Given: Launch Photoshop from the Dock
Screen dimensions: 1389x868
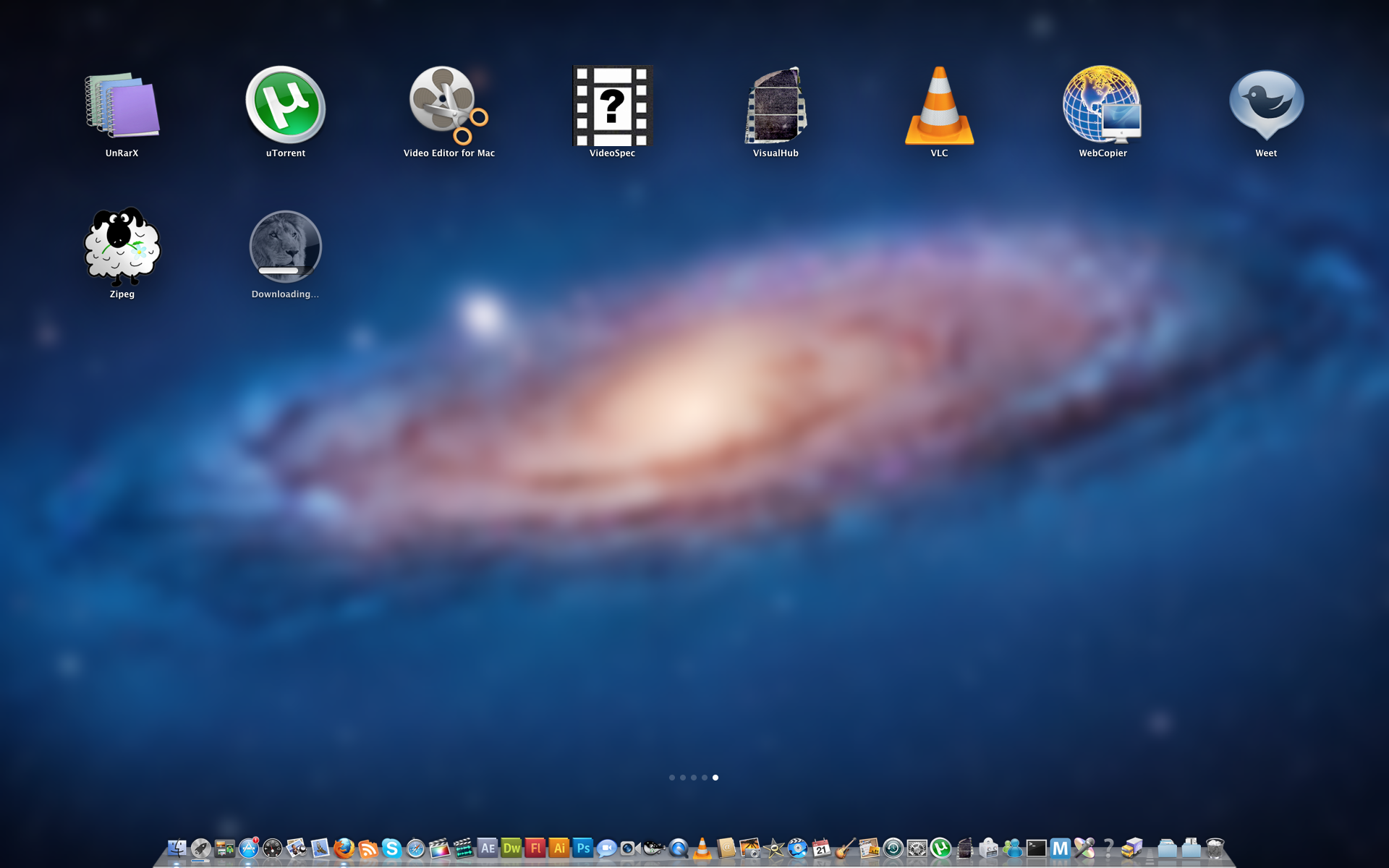Looking at the screenshot, I should 582,848.
